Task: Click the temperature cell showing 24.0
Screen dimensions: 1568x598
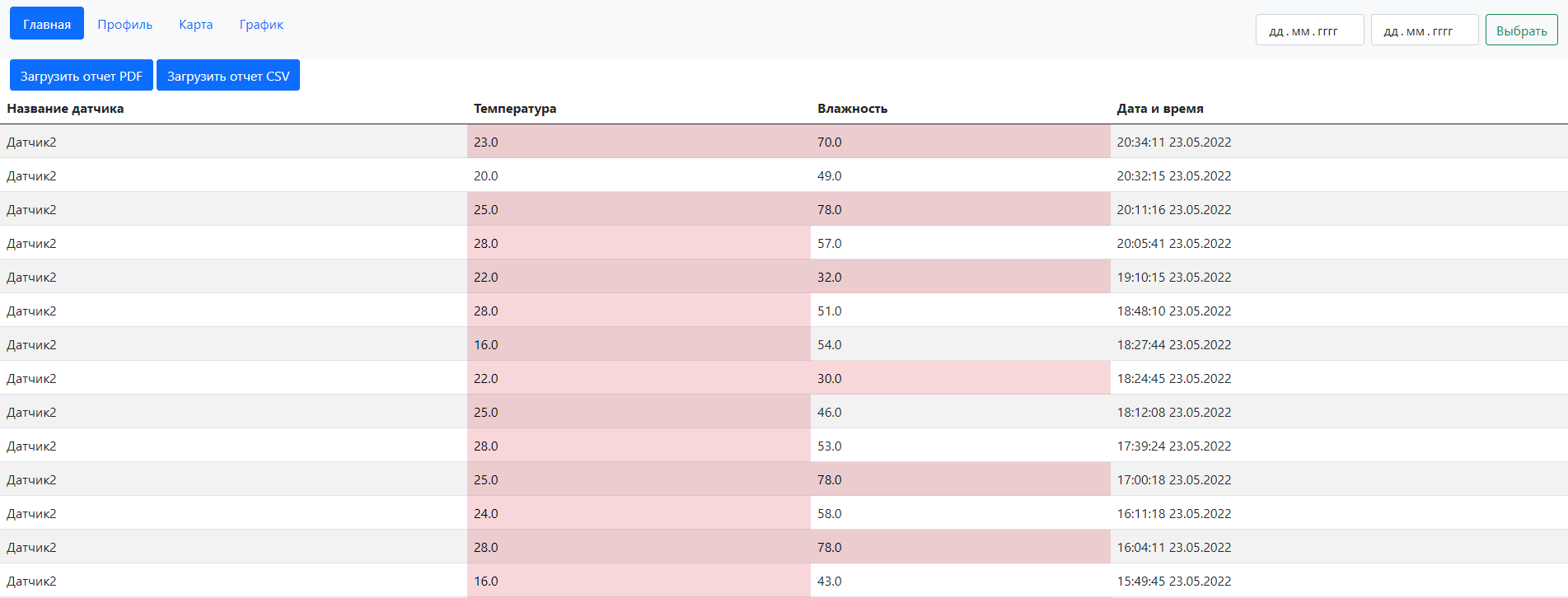Action: click(x=486, y=513)
